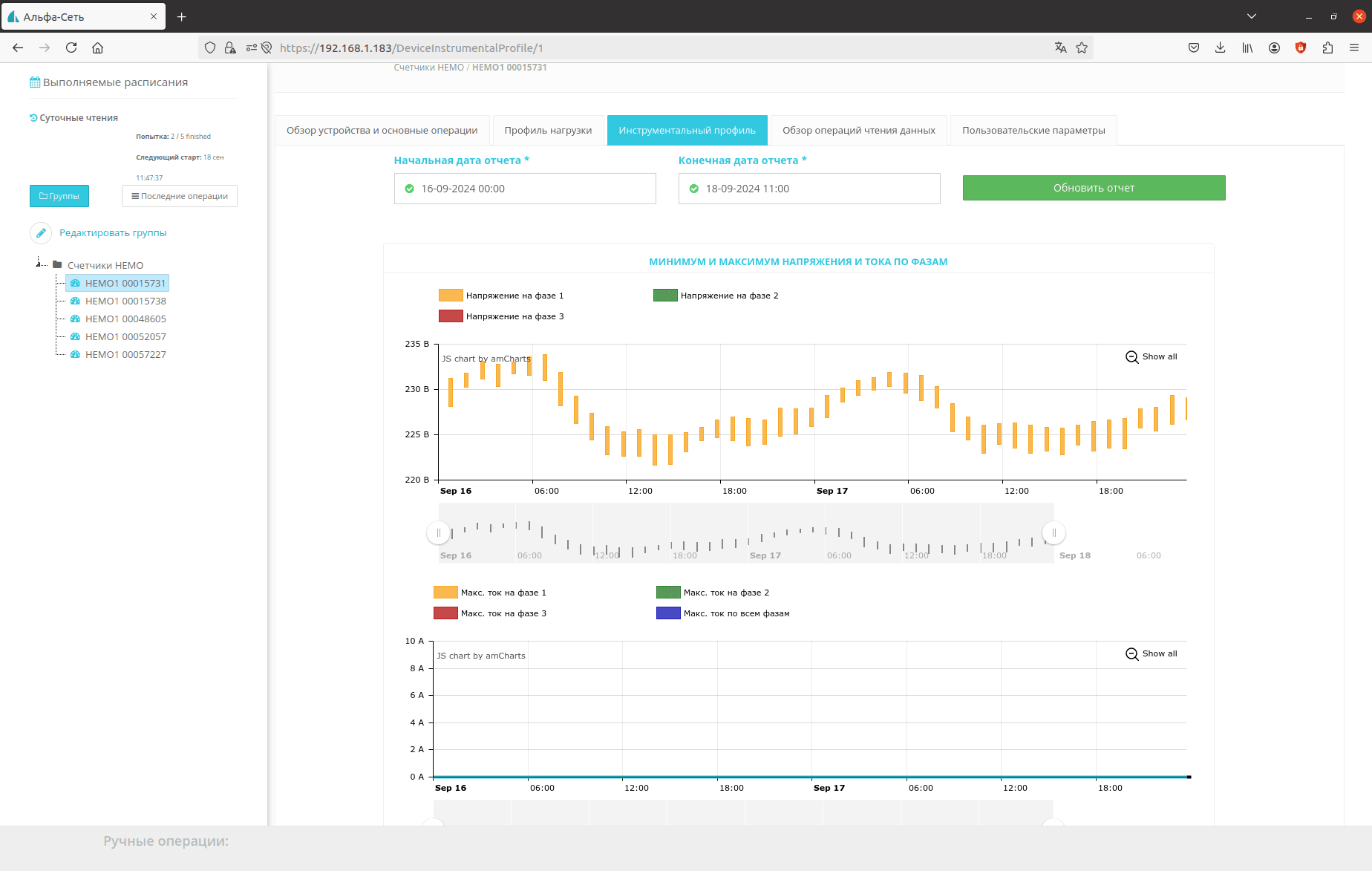Click the translate page icon
1372x871 pixels.
point(1060,48)
